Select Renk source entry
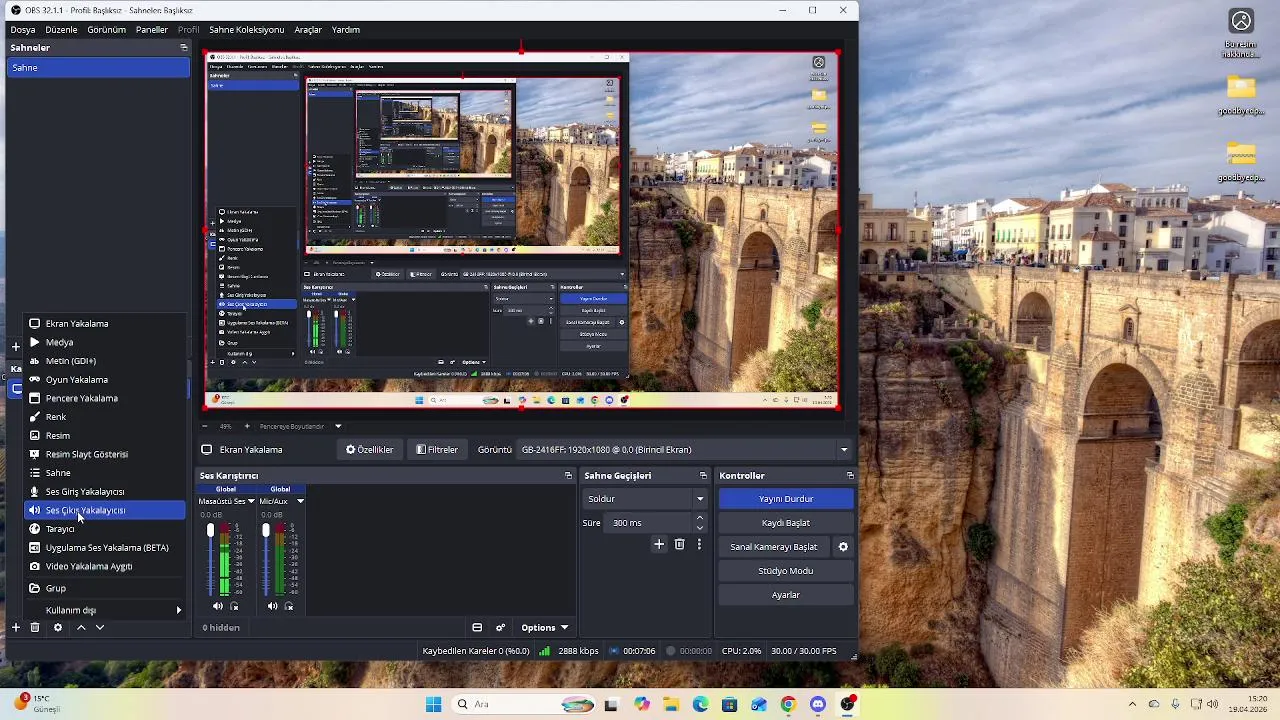Viewport: 1280px width, 720px height. tap(104, 417)
